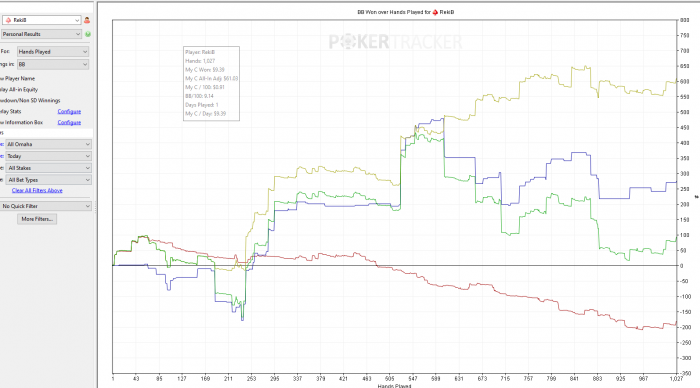Open the All Stakes filter dropdown
700x388 pixels.
pos(48,168)
